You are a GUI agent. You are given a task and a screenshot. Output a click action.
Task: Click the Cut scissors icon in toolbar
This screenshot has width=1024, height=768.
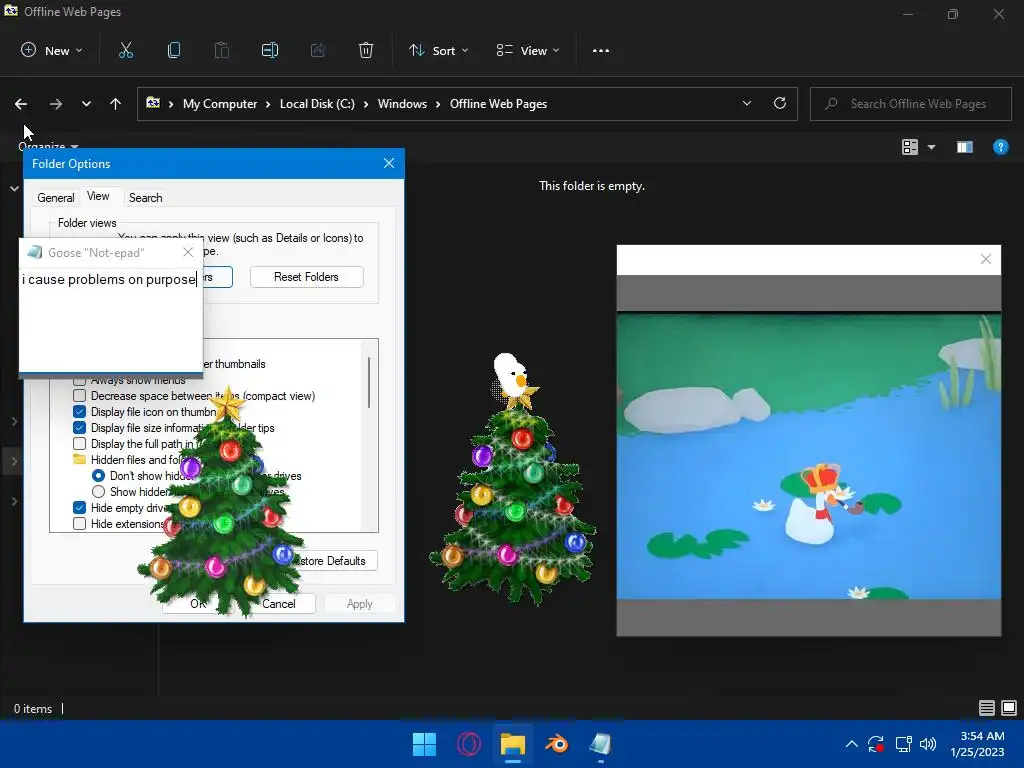click(126, 50)
